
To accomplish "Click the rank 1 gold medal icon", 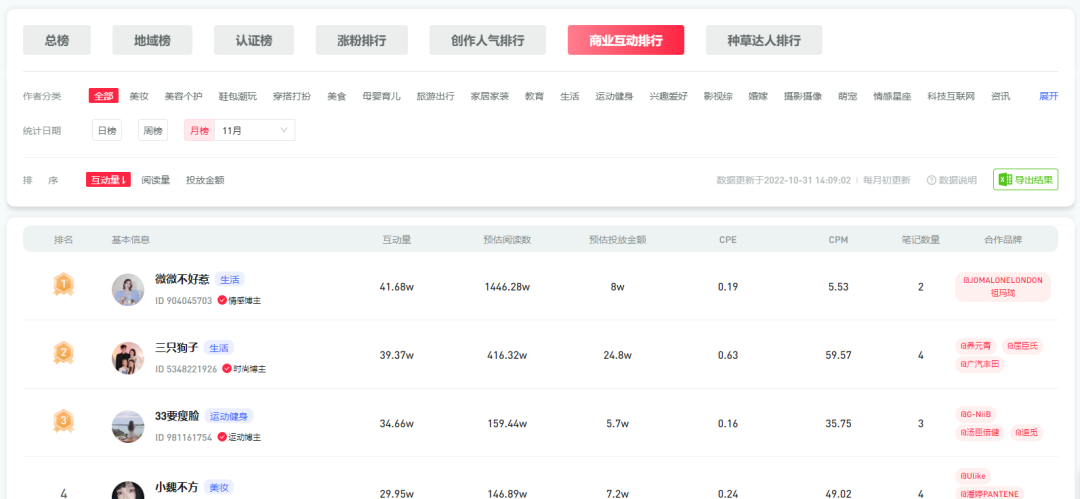I will [64, 286].
